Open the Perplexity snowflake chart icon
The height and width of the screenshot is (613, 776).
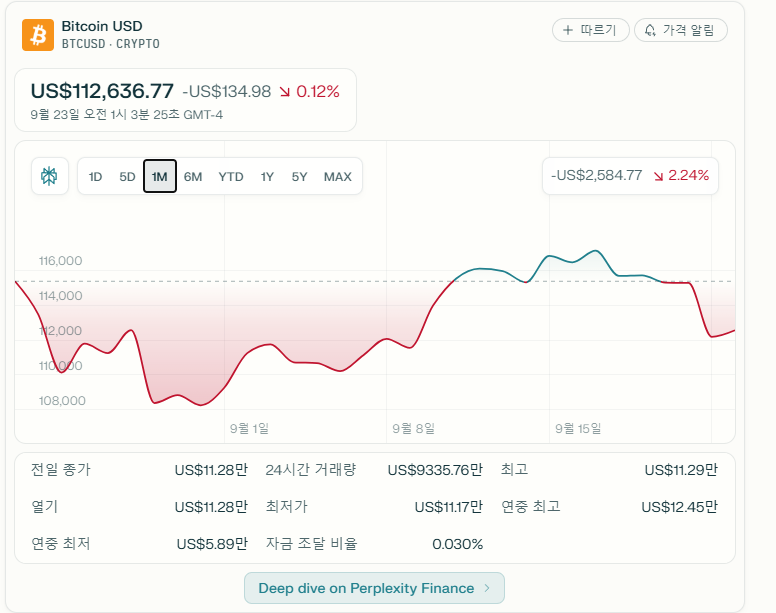coord(49,176)
